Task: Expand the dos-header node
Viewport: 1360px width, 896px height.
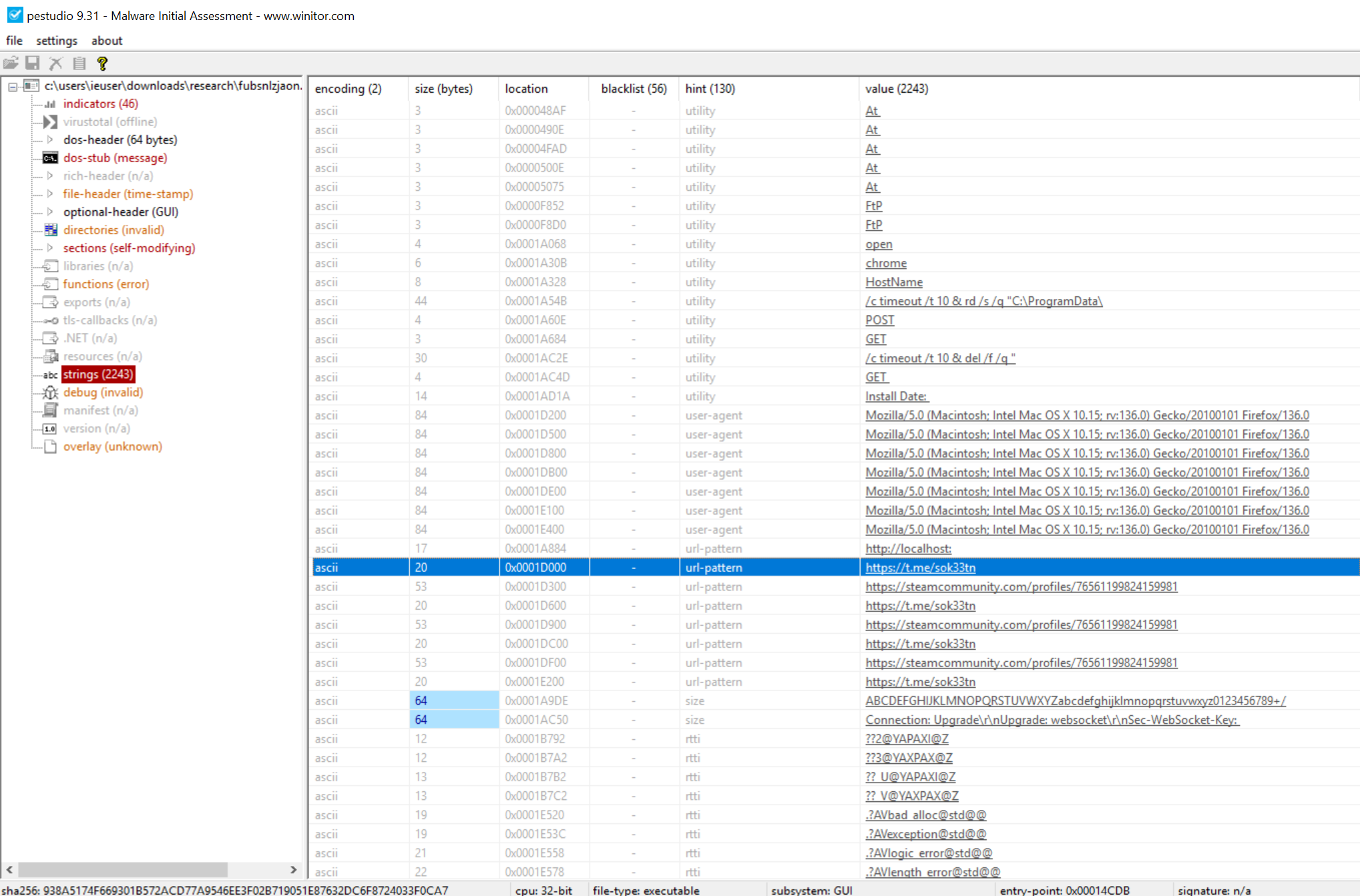Action: tap(50, 140)
